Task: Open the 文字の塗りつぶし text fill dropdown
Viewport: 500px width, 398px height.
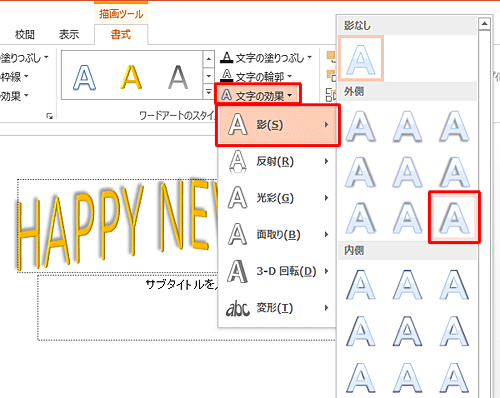Action: click(x=266, y=58)
